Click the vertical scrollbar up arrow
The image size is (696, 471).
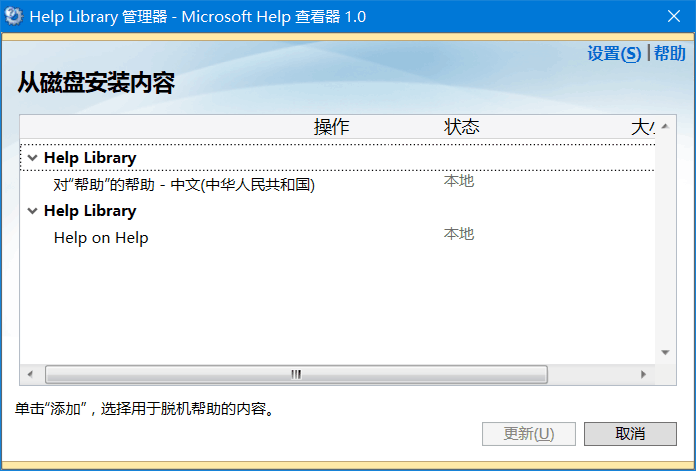[665, 127]
